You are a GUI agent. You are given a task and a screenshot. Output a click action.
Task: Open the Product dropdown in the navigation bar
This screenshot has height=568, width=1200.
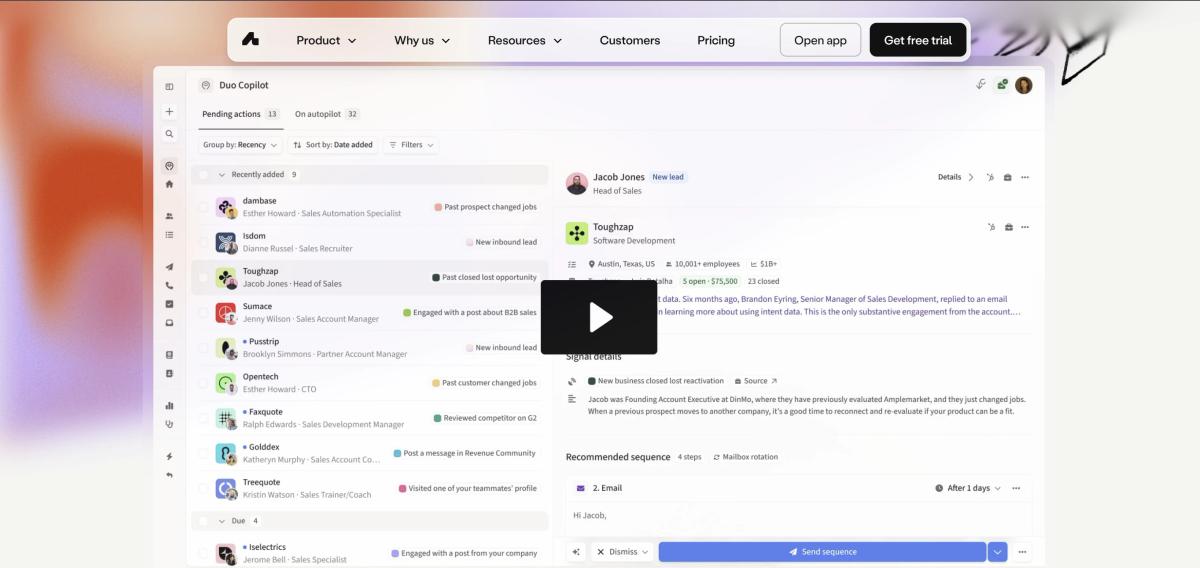pyautogui.click(x=326, y=40)
